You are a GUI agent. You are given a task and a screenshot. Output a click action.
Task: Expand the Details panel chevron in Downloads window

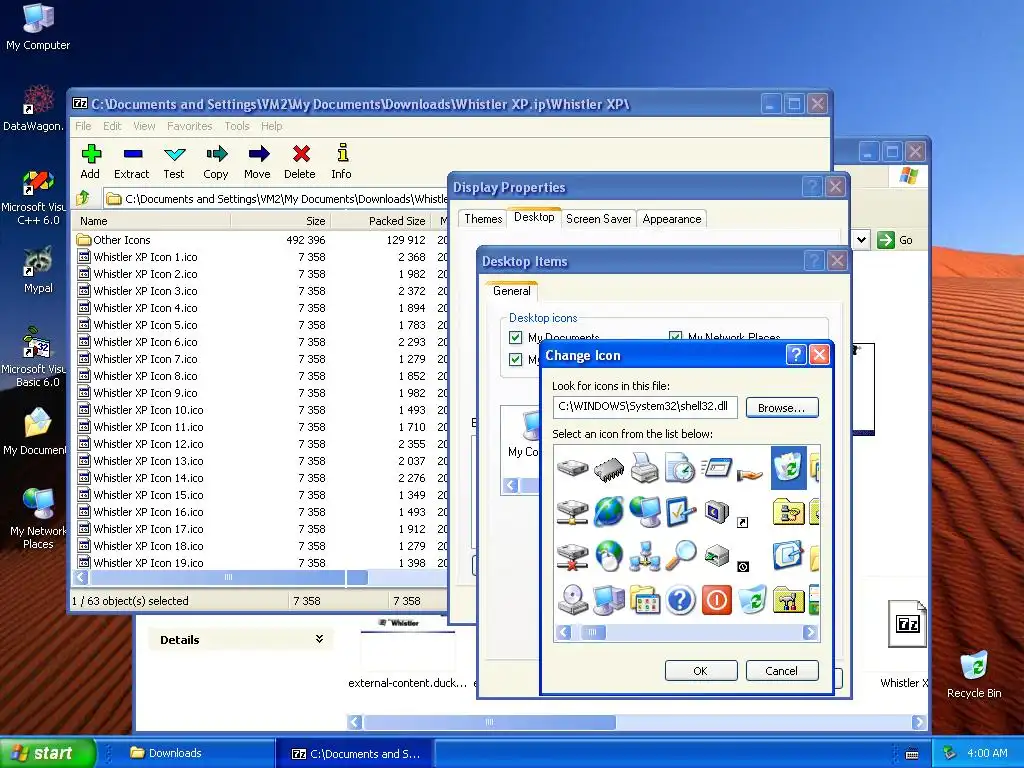319,639
